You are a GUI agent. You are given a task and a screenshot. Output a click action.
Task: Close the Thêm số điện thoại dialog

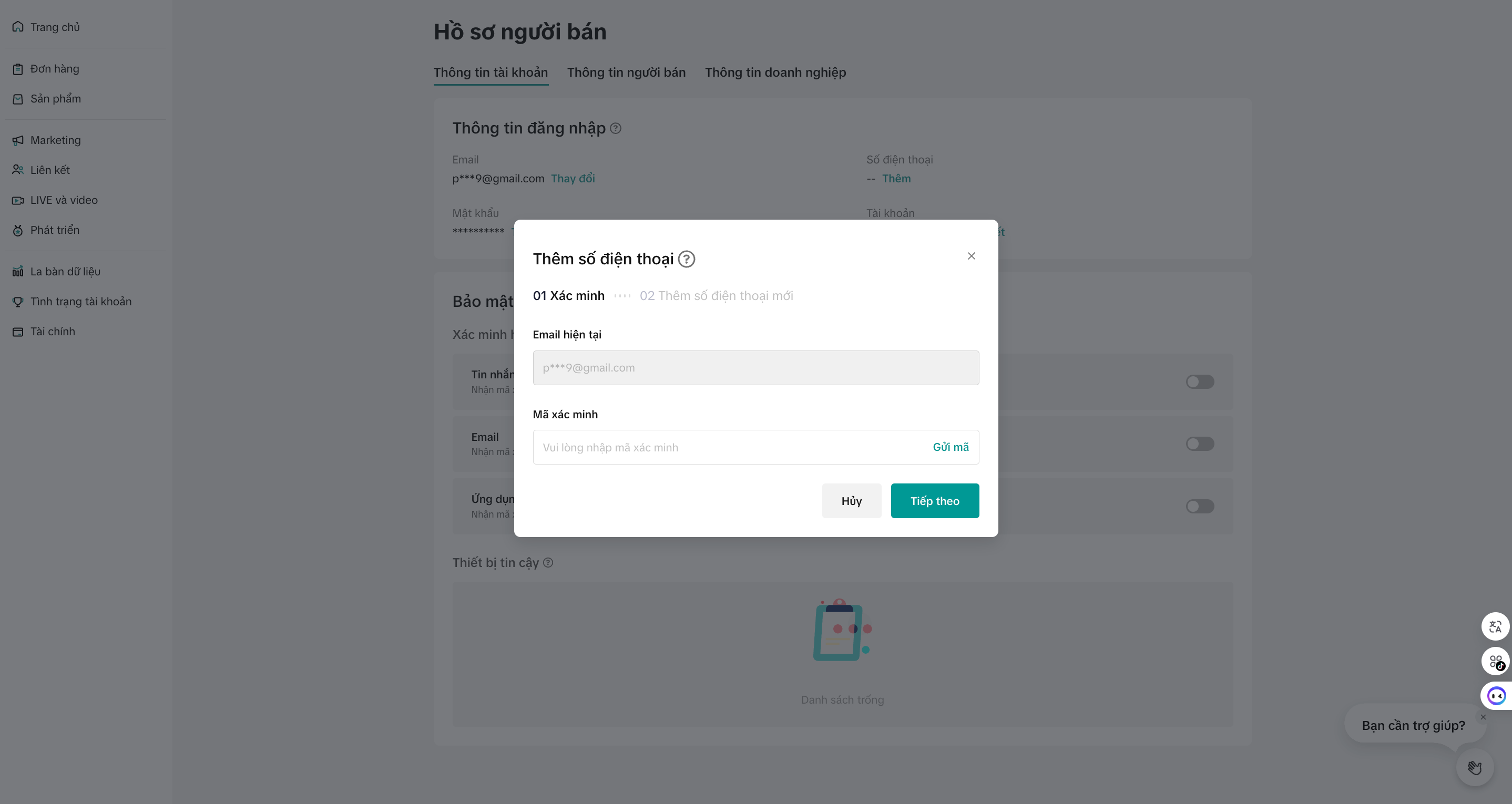972,256
